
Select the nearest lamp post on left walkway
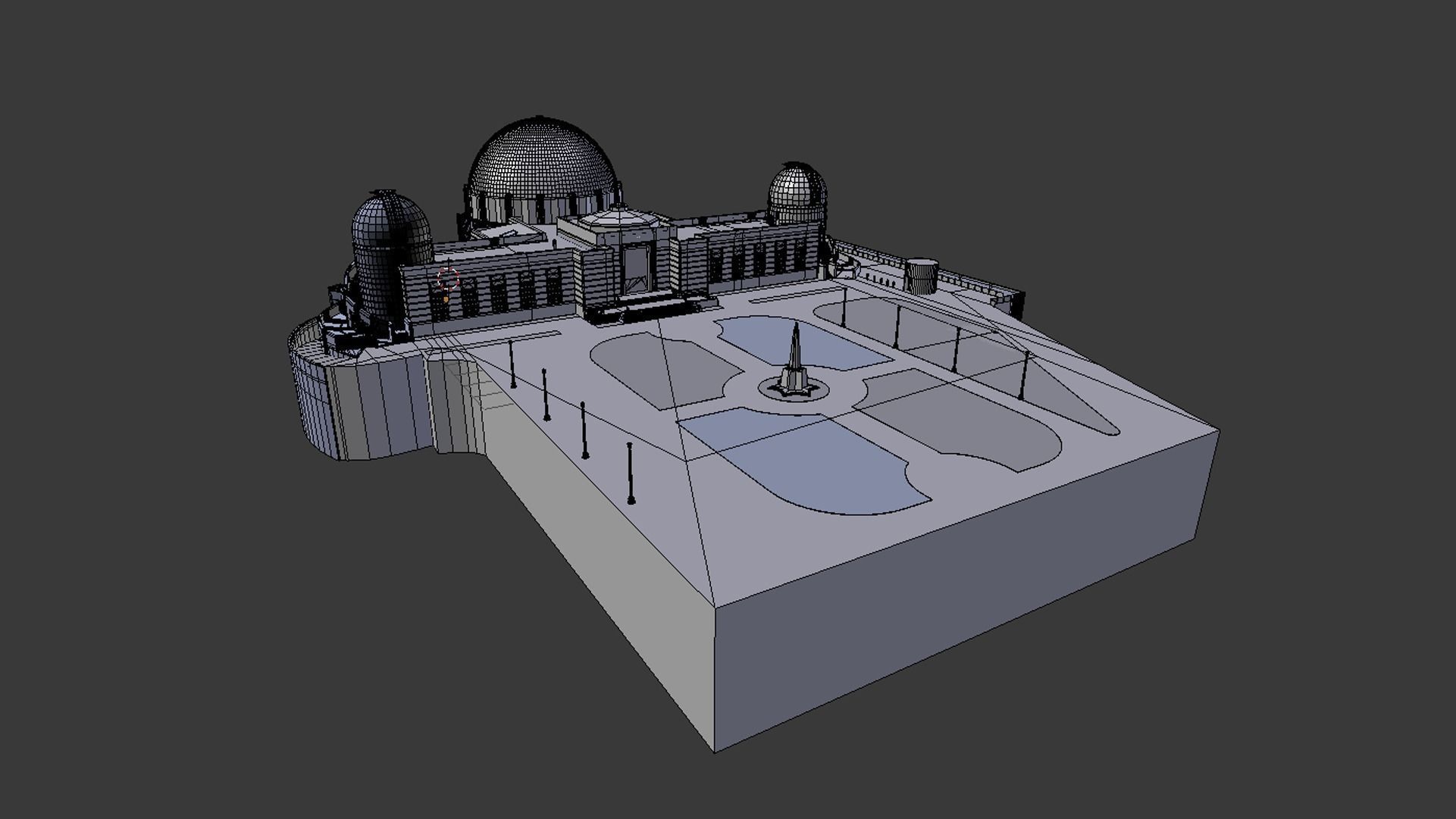(631, 473)
